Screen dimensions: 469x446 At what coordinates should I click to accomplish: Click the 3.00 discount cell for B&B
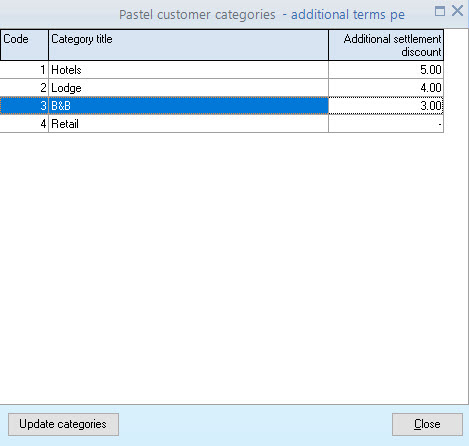[386, 106]
